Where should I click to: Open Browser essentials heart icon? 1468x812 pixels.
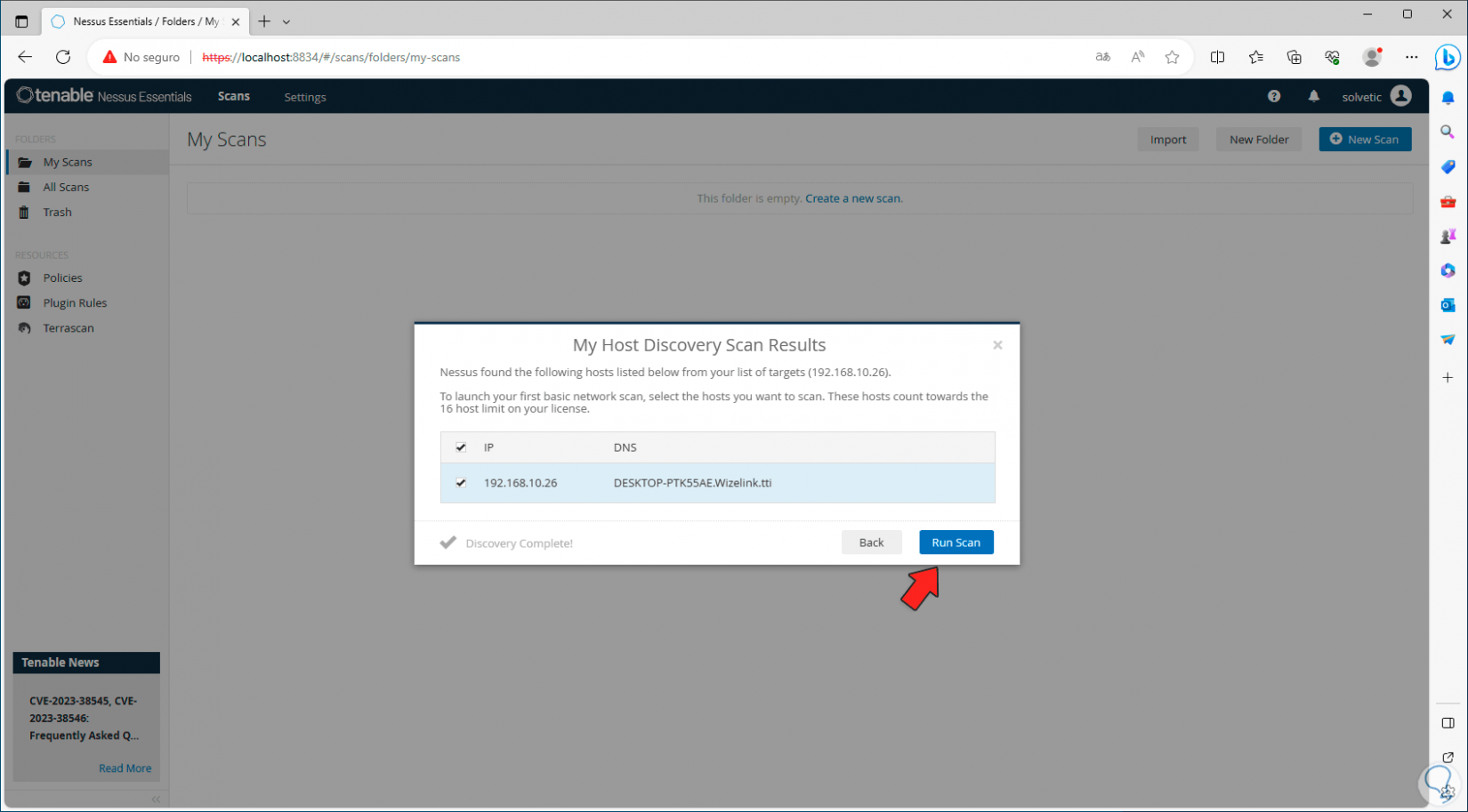click(1332, 57)
